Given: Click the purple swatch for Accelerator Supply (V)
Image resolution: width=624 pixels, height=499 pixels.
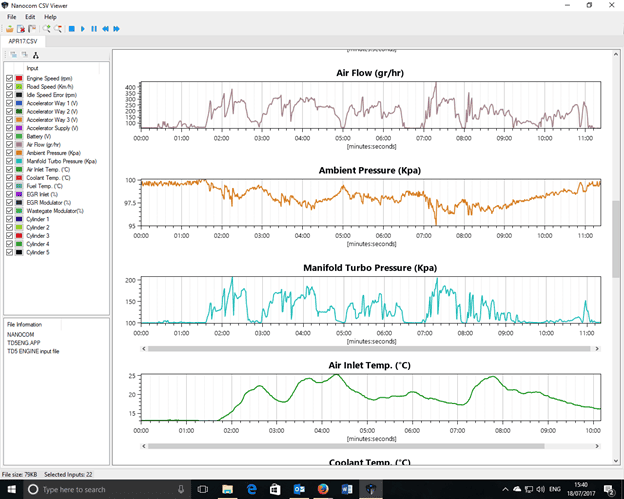Looking at the screenshot, I should (x=19, y=128).
